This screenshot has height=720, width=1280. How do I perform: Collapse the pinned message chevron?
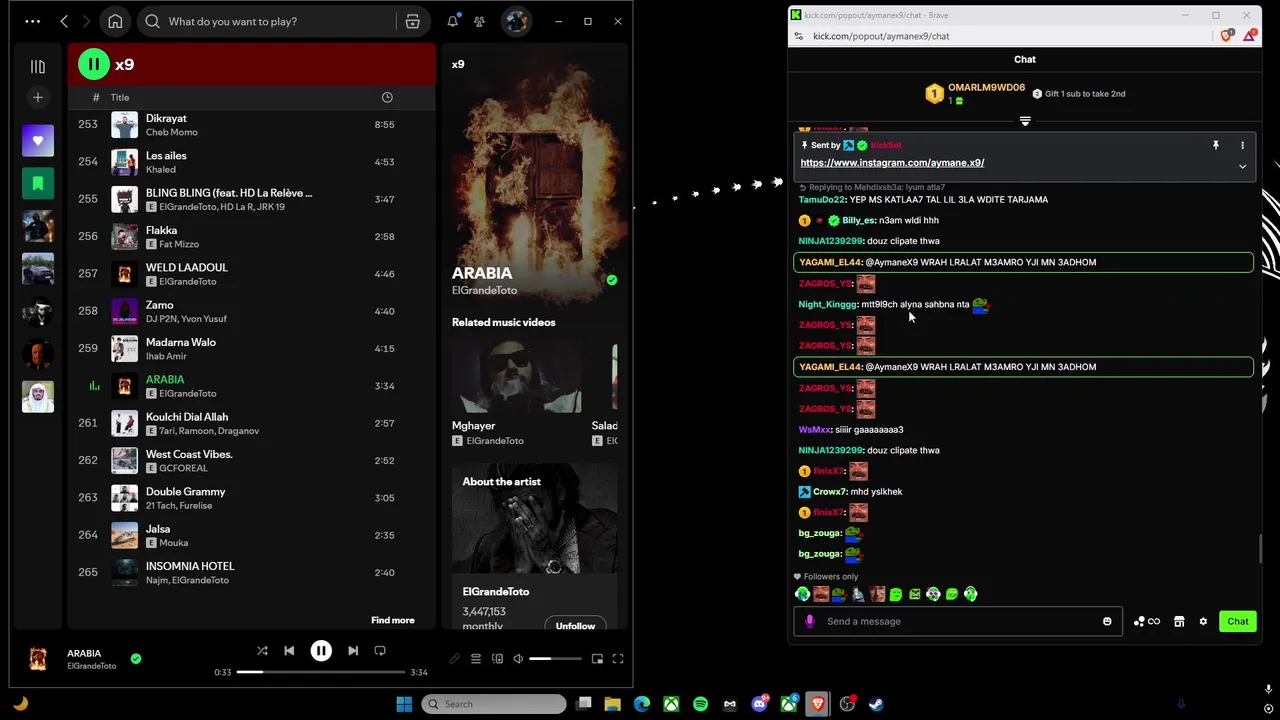click(x=1243, y=166)
